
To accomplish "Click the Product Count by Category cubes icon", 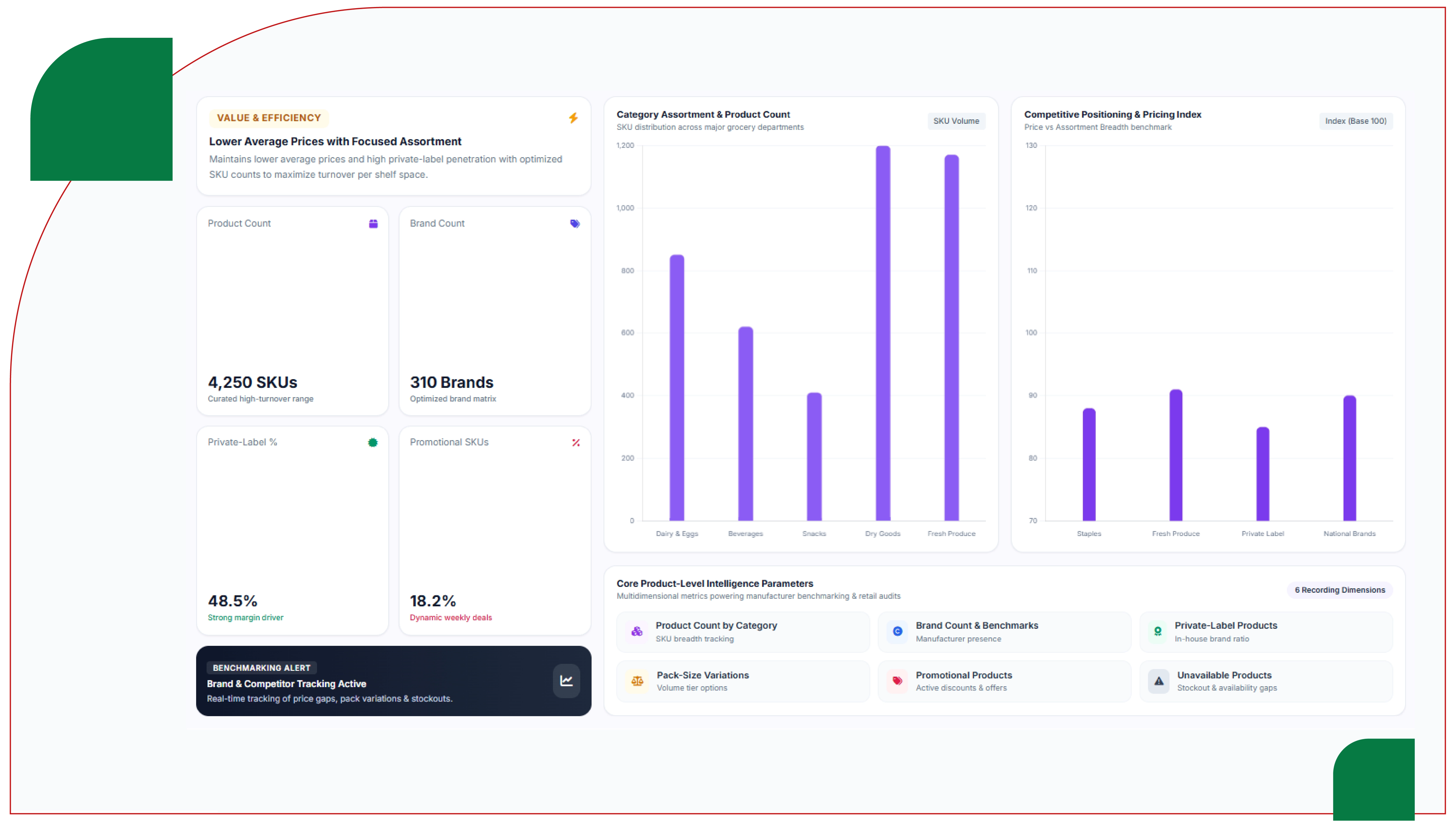I will pyautogui.click(x=637, y=631).
